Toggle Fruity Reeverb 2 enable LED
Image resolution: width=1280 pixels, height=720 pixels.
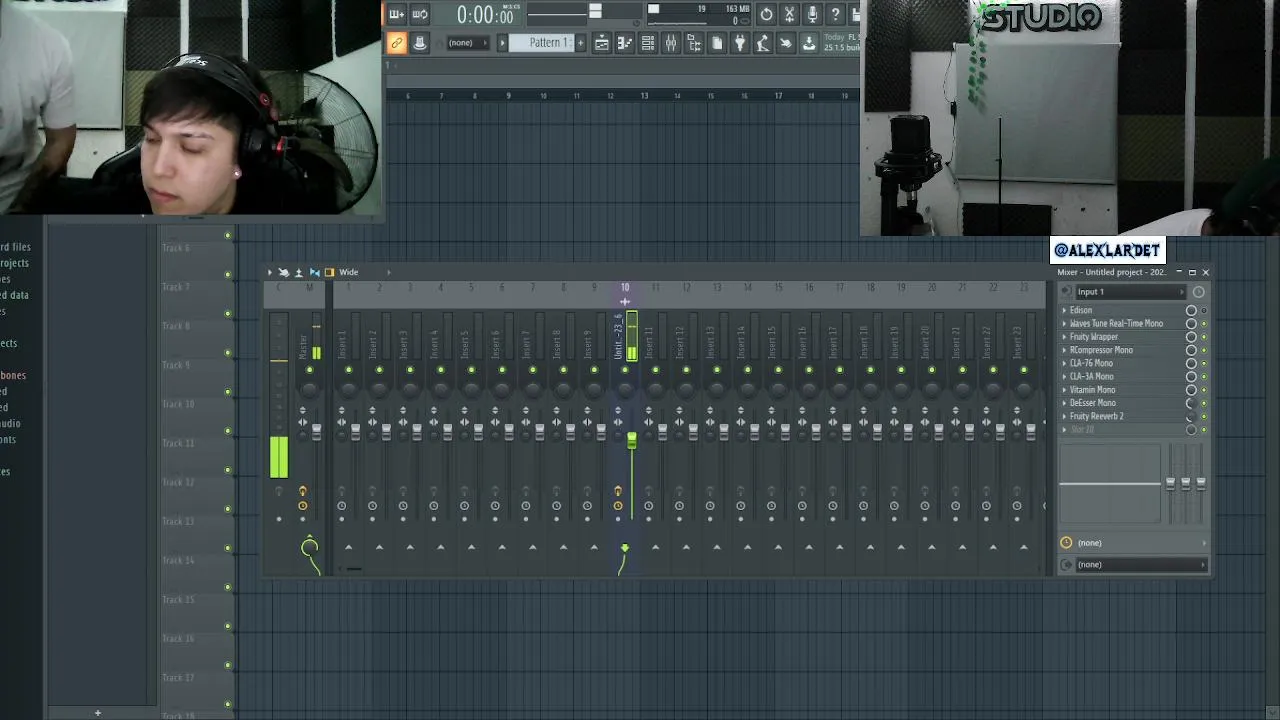(1203, 416)
